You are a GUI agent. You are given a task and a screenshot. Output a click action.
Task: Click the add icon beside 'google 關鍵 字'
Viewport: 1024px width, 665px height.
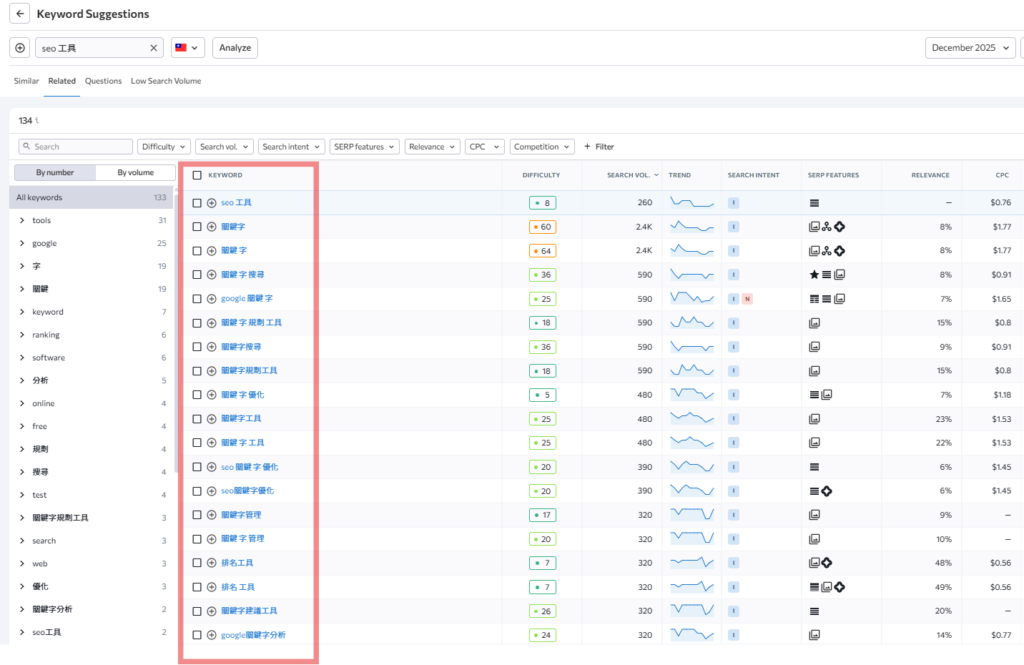click(x=212, y=299)
